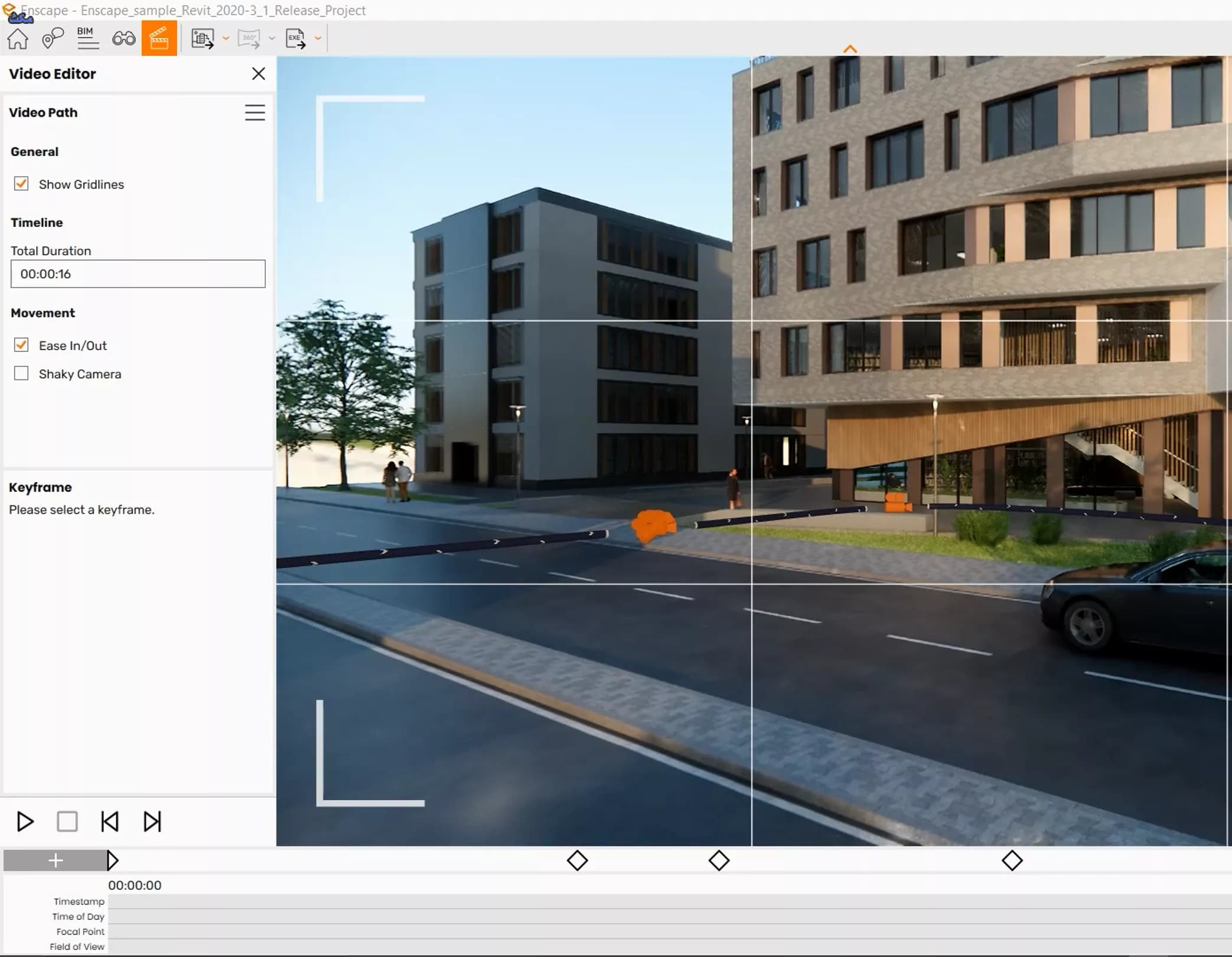Uncheck the Show Gridlines checkbox
The height and width of the screenshot is (957, 1232).
coord(21,184)
